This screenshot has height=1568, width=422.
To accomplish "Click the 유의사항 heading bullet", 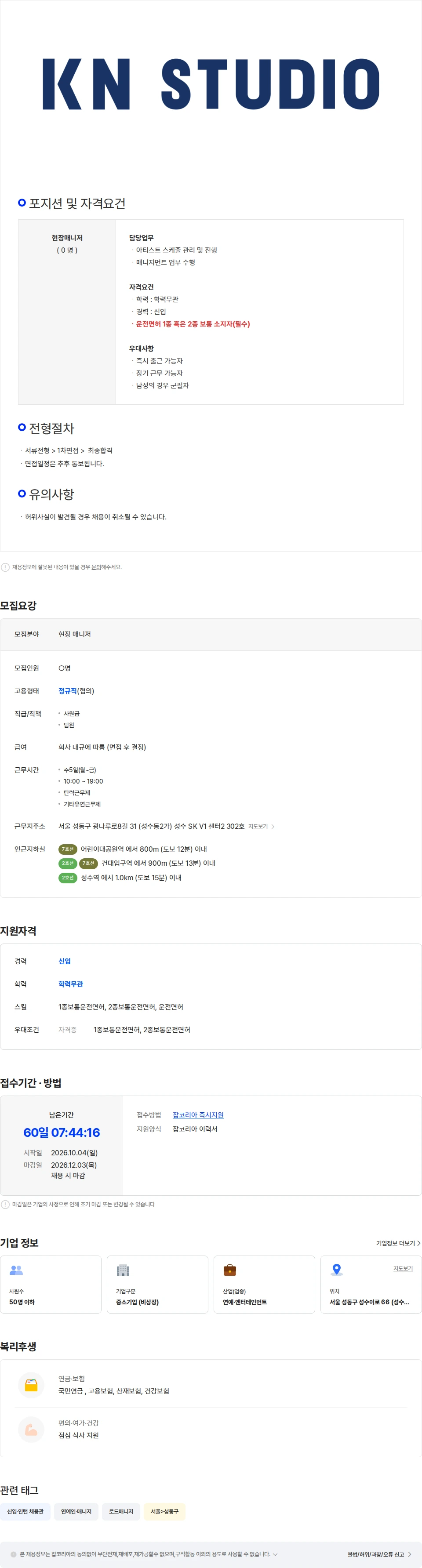I will click(x=22, y=493).
